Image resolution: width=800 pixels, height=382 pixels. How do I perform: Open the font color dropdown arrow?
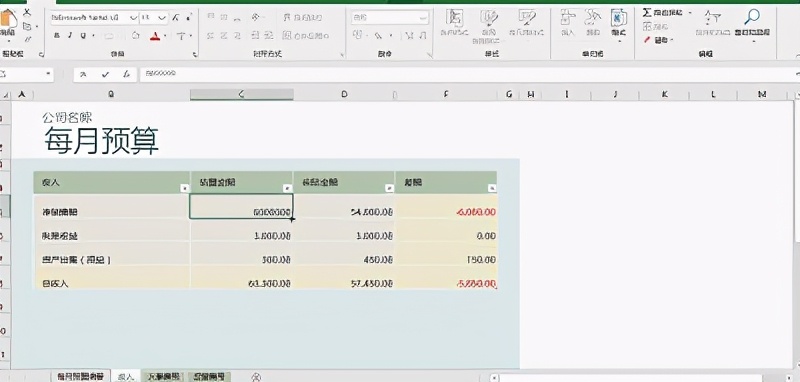tap(165, 36)
